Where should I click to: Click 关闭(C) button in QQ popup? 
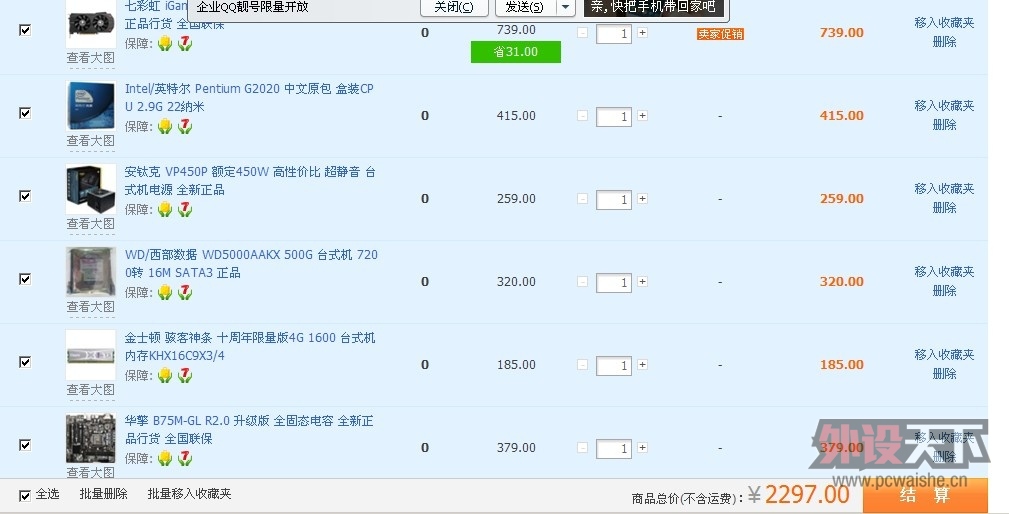454,7
